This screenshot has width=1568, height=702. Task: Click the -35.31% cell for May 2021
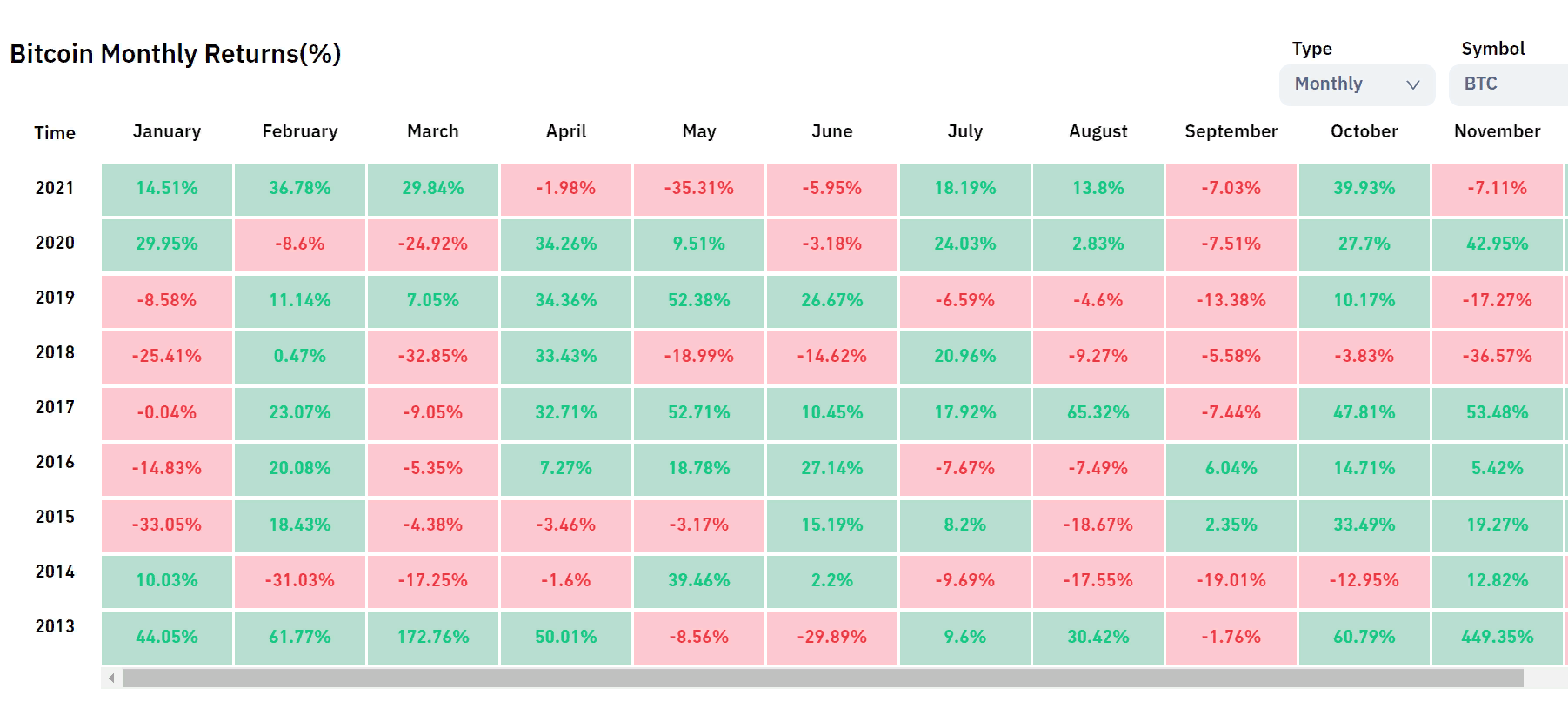pos(699,188)
